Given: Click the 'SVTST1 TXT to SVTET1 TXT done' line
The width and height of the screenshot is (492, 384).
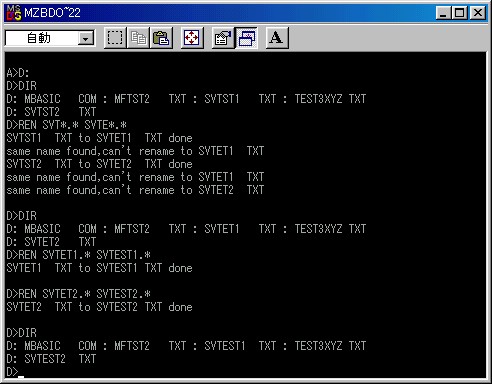Looking at the screenshot, I should 99,138.
